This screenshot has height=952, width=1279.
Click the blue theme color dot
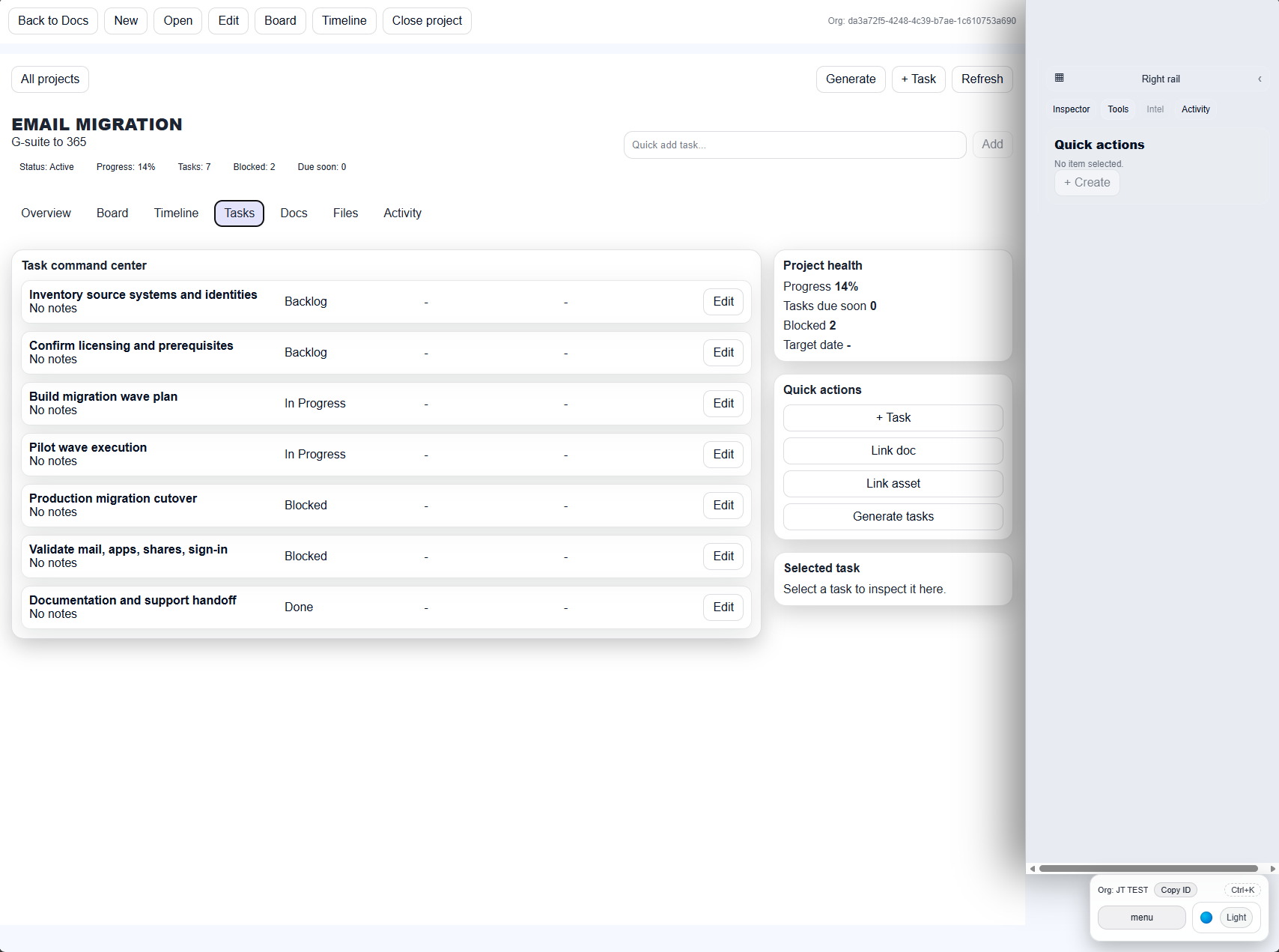pos(1206,917)
